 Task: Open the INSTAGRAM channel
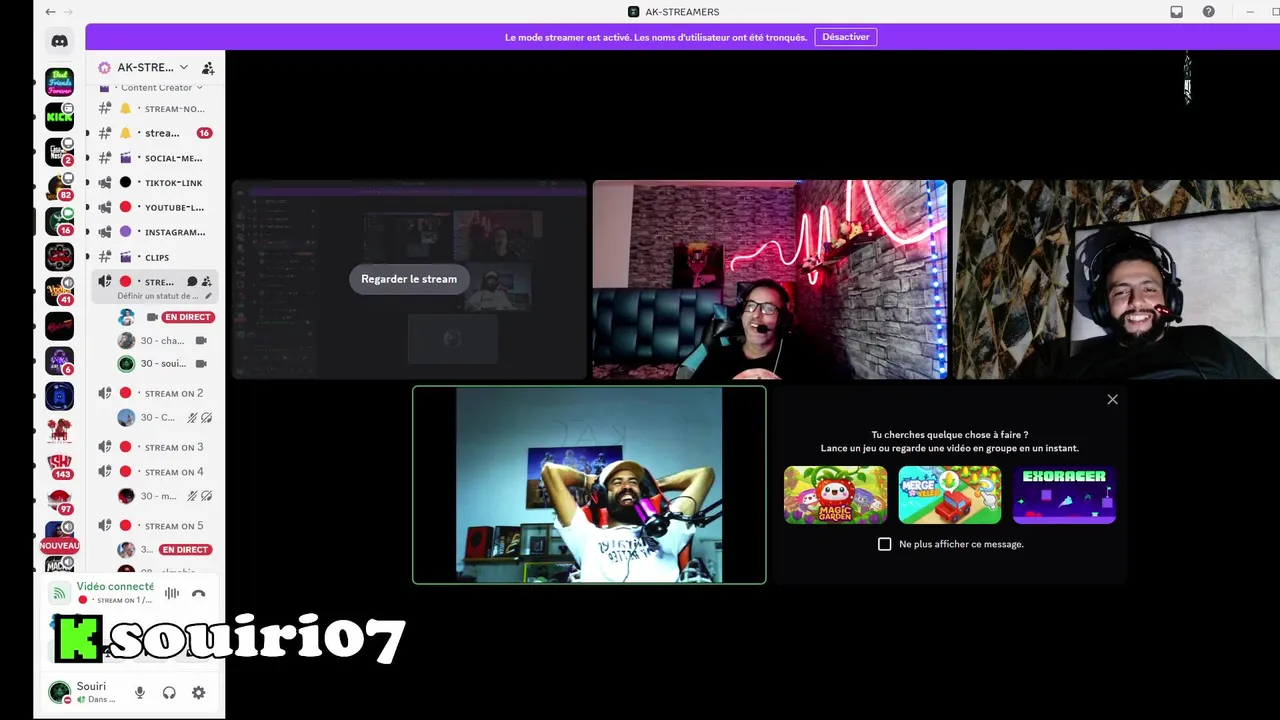(x=155, y=232)
